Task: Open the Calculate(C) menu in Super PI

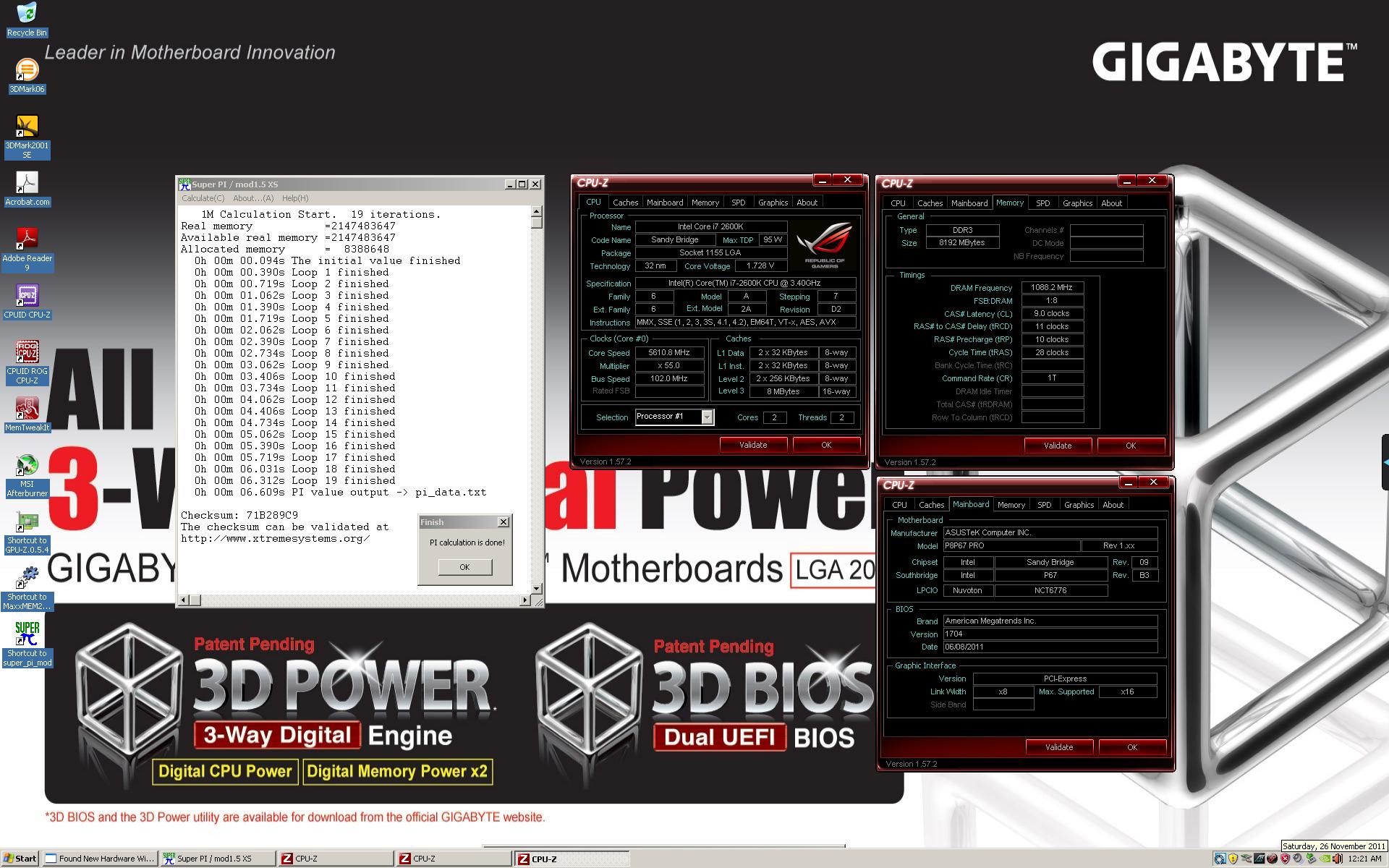Action: point(203,198)
